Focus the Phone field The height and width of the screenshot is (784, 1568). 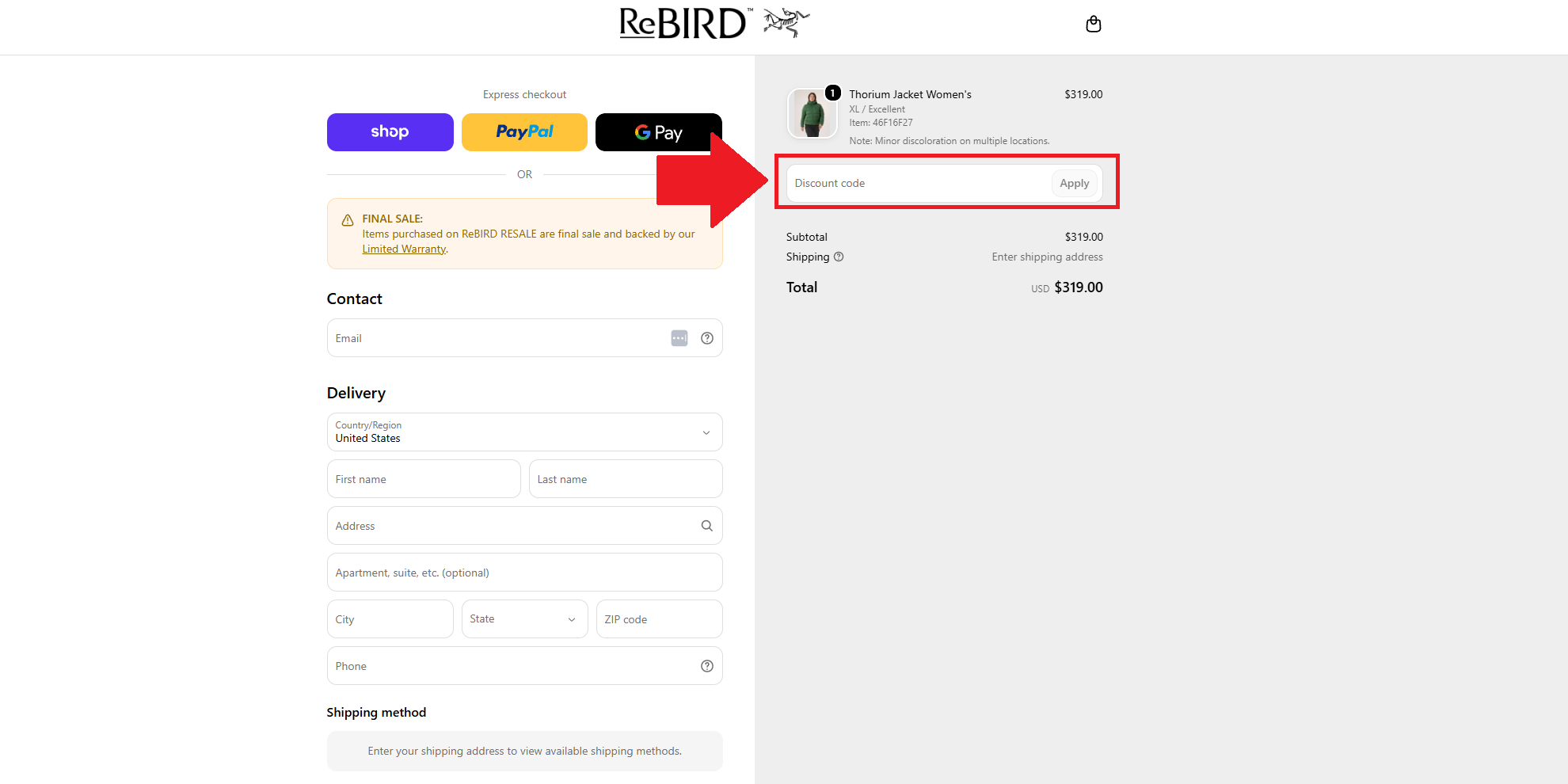pyautogui.click(x=524, y=666)
